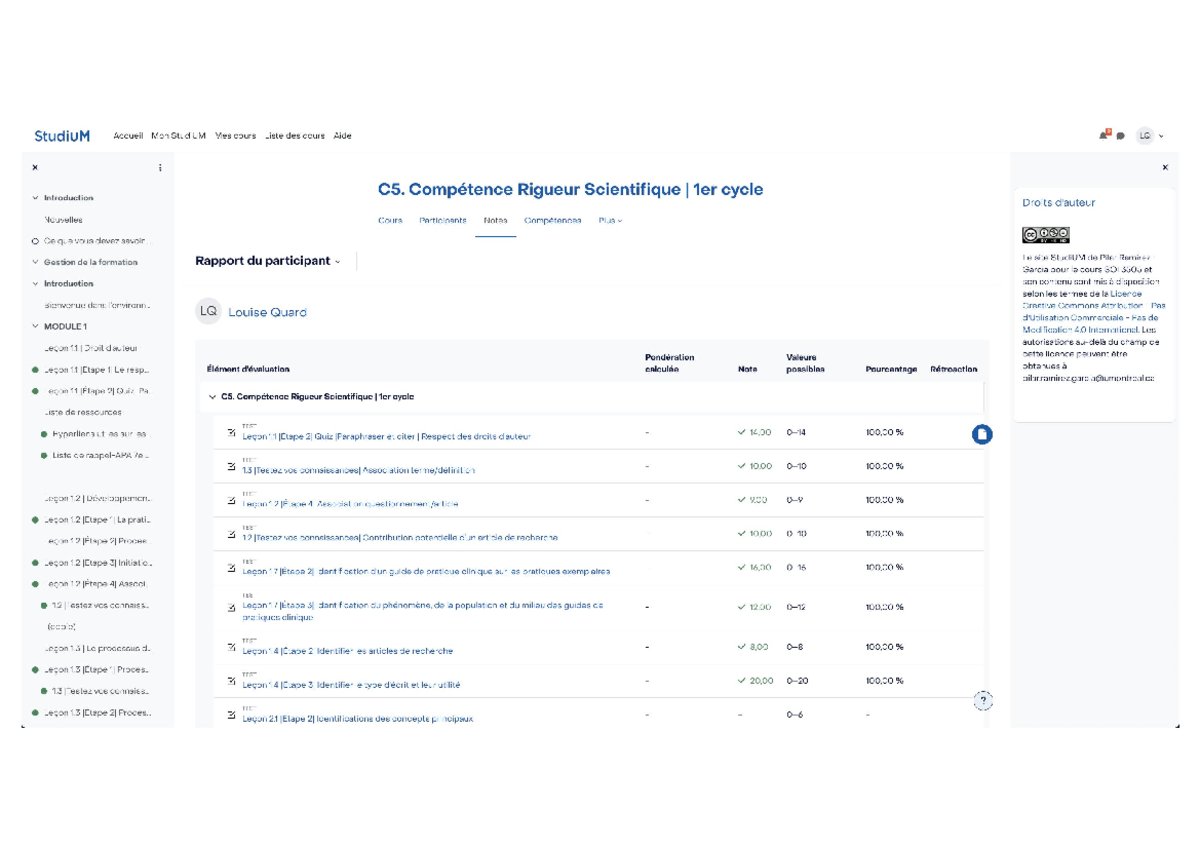Open the Compétences tab
Viewport: 1200px width, 848px height.
tap(552, 220)
